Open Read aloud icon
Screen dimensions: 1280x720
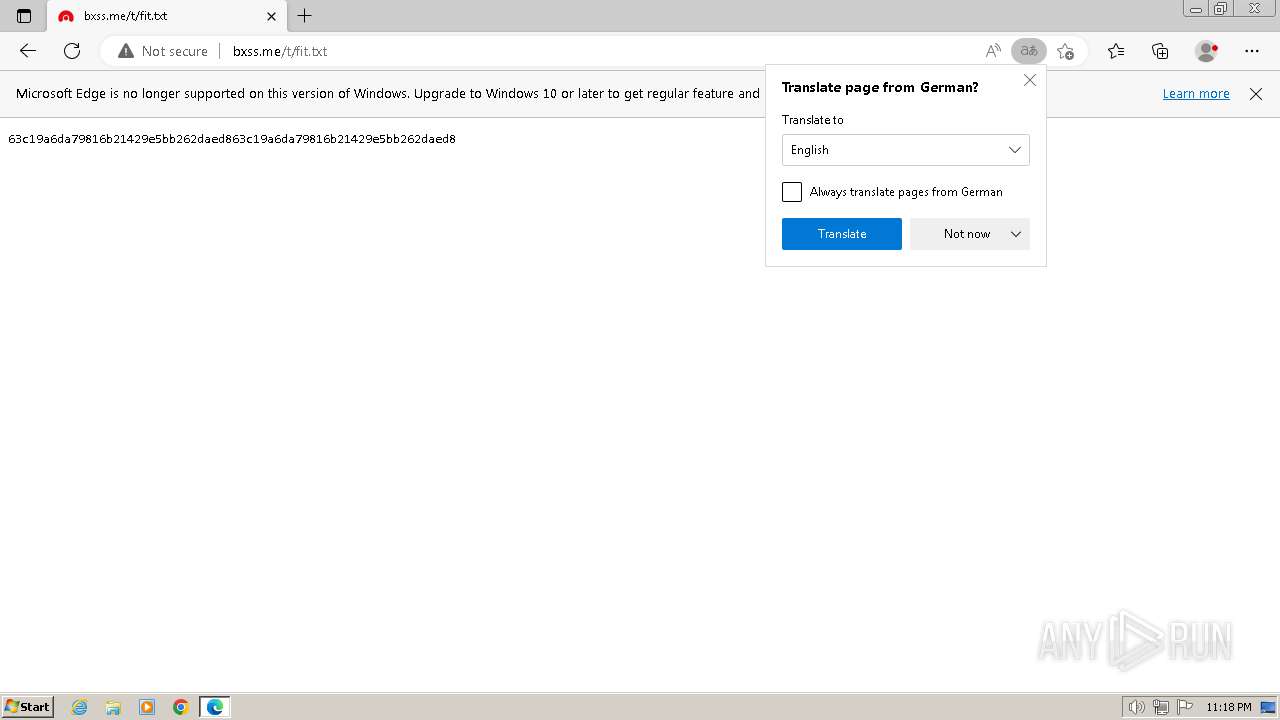tap(993, 51)
